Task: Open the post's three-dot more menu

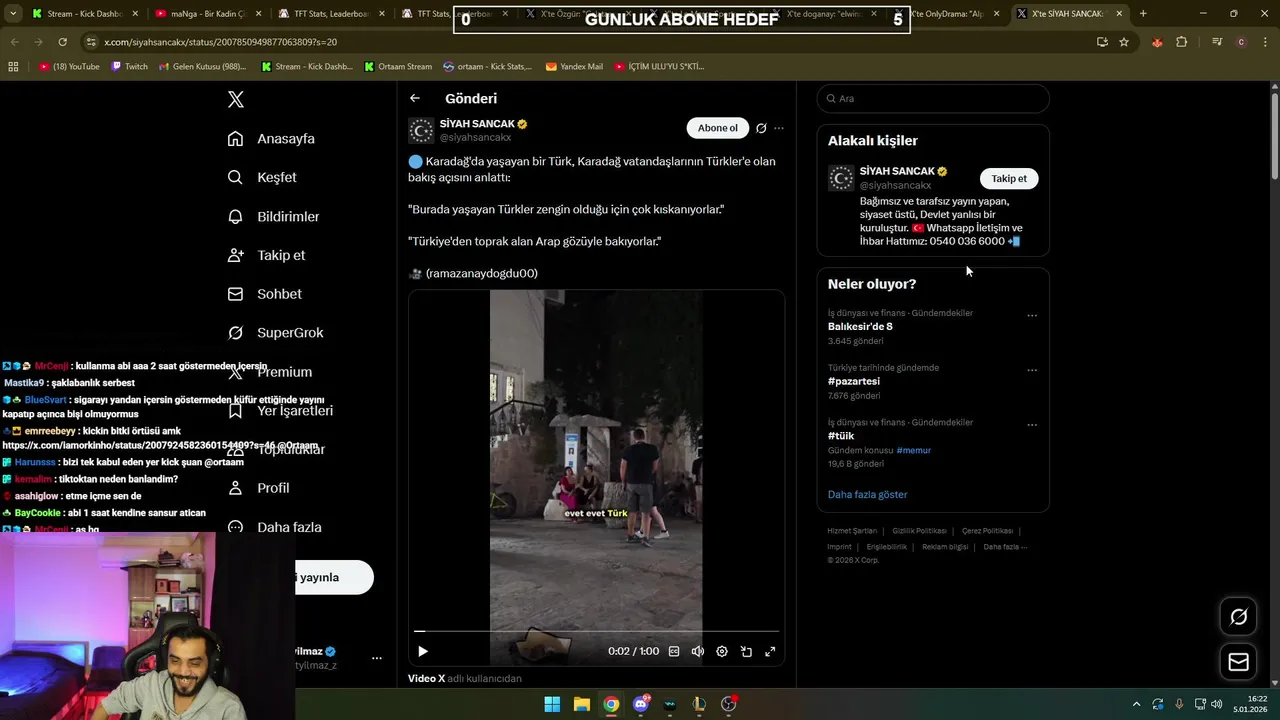Action: coord(779,128)
